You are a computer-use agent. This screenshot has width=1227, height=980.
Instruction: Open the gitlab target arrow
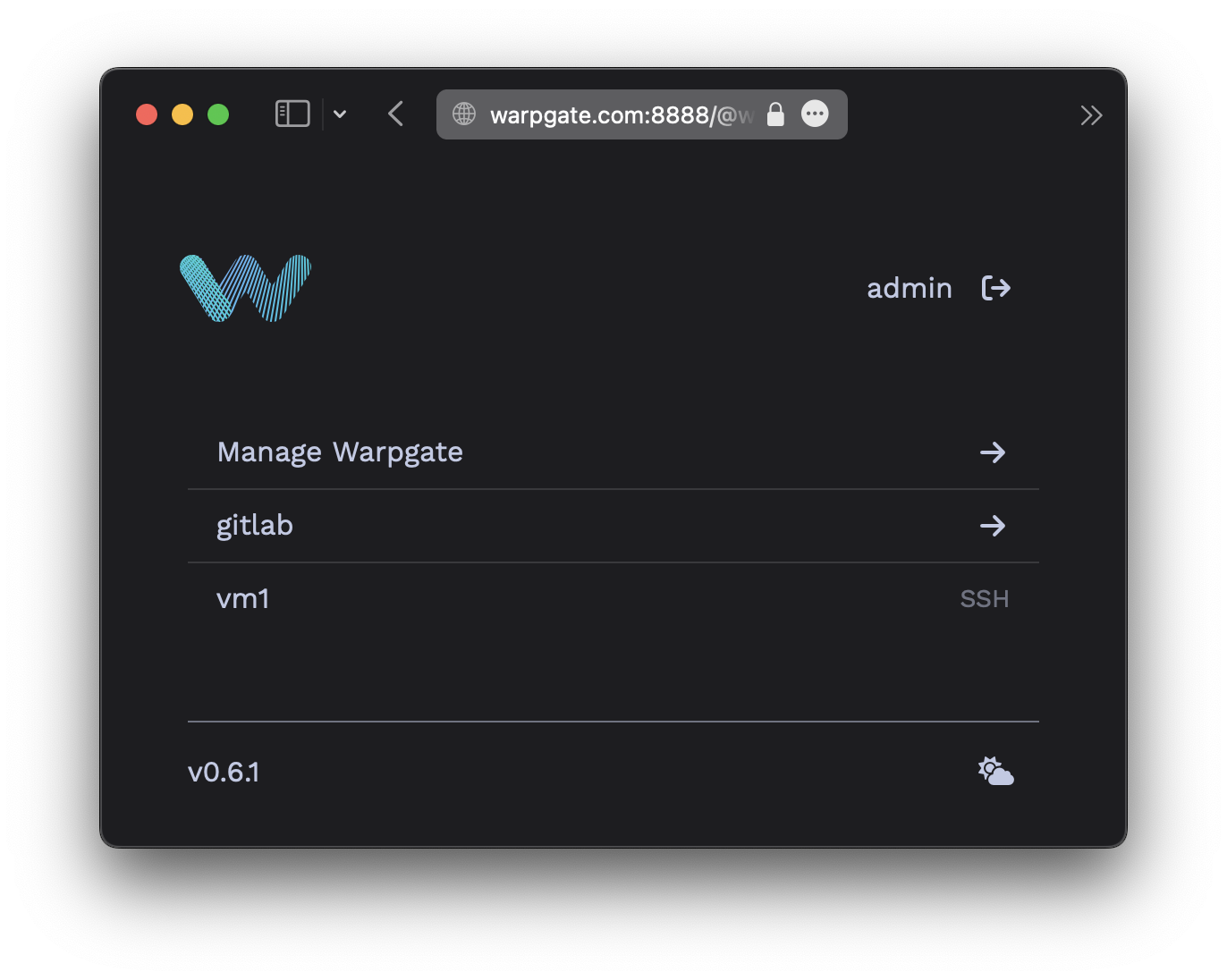tap(993, 526)
